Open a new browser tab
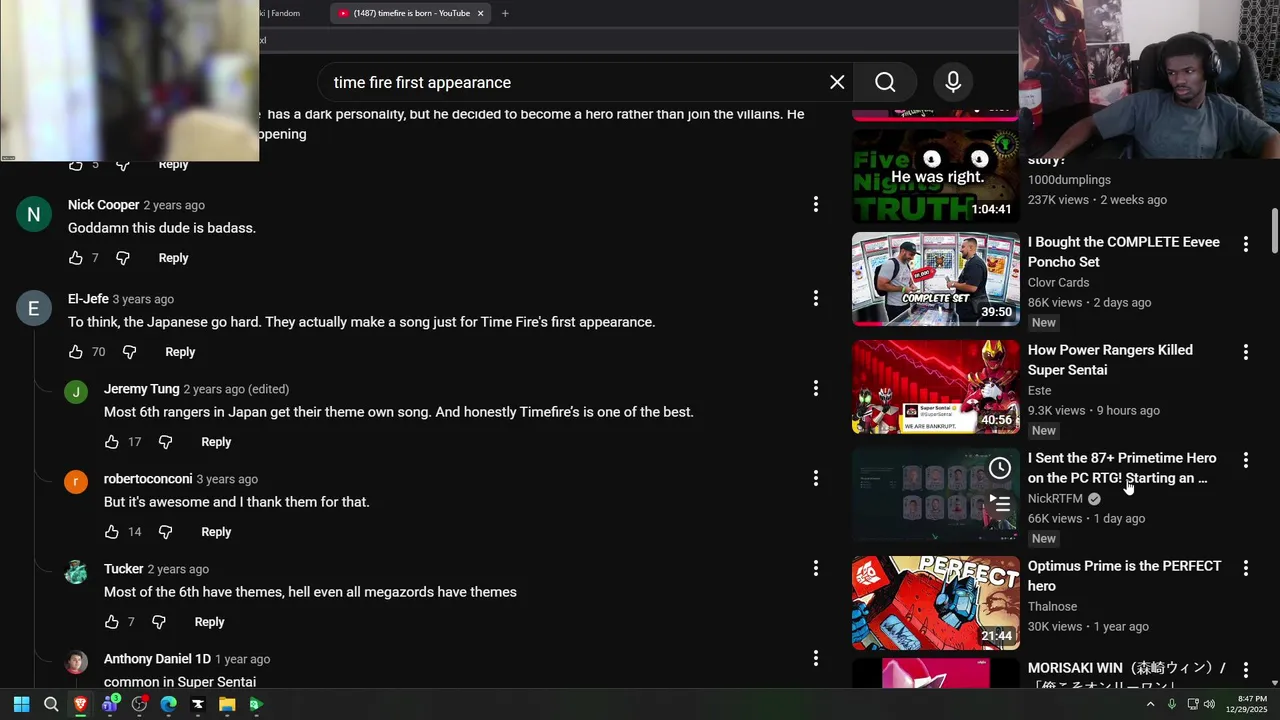This screenshot has width=1280, height=720. (505, 13)
